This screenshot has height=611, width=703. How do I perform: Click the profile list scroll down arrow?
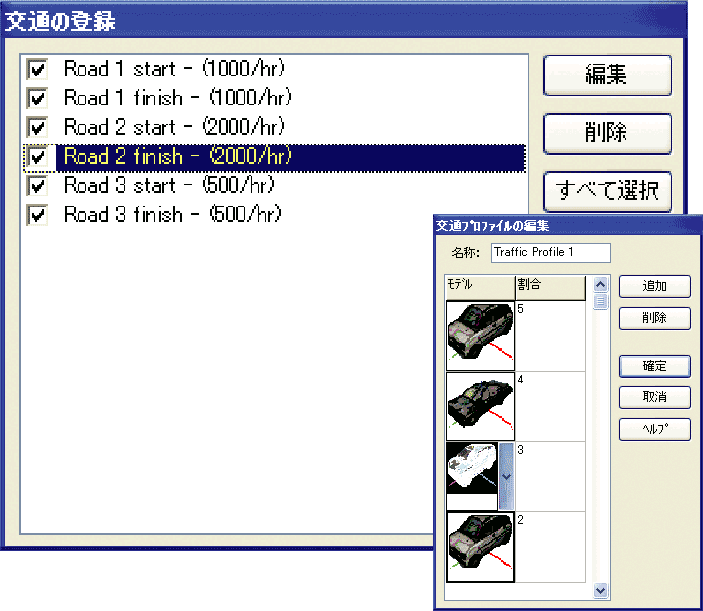click(x=600, y=590)
